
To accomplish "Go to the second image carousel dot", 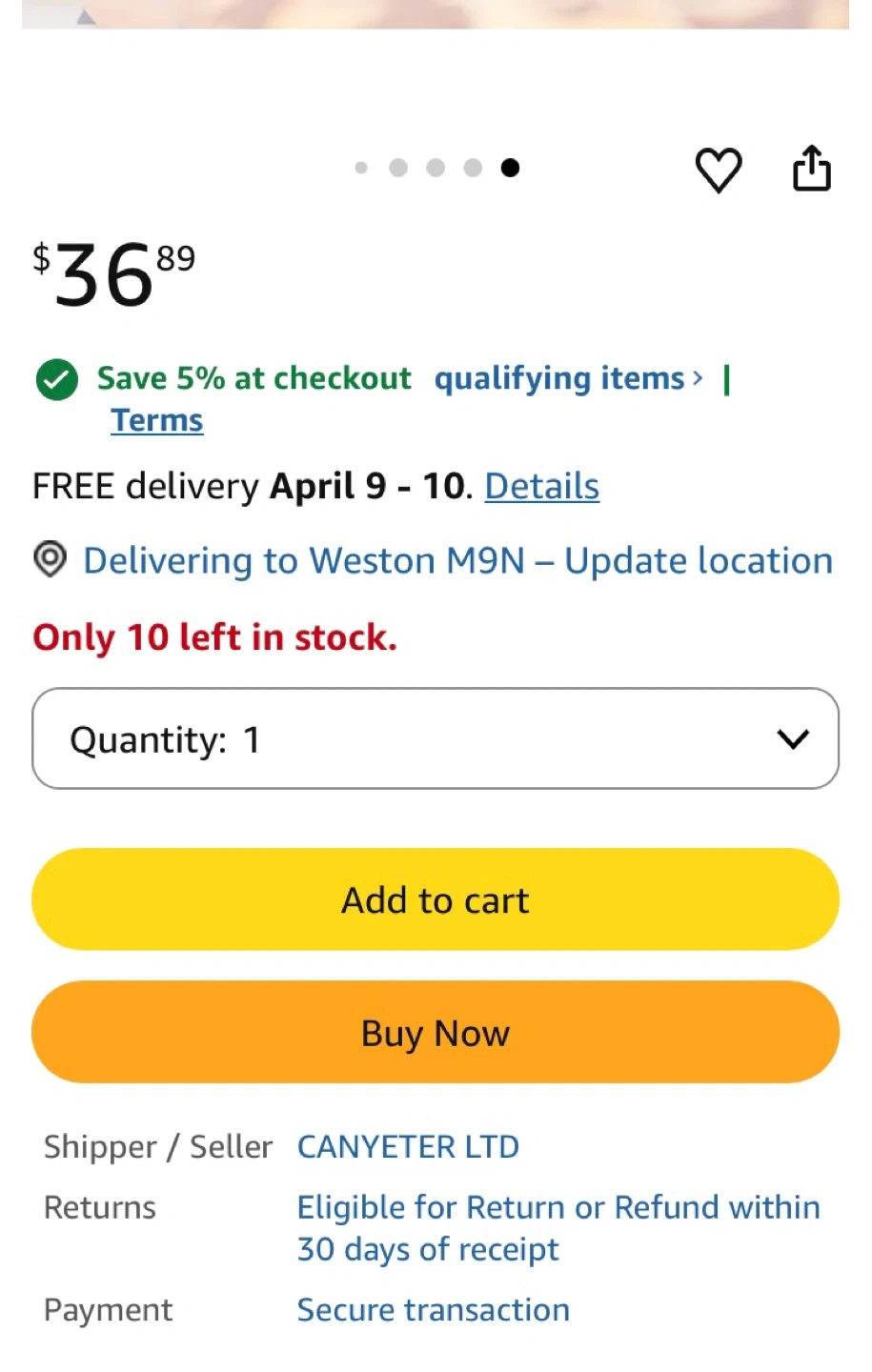I will click(x=398, y=168).
